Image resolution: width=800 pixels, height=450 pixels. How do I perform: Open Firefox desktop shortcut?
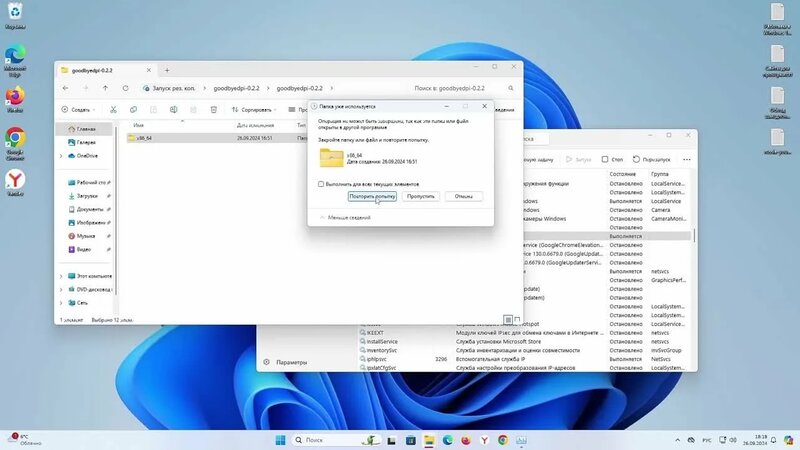(15, 99)
